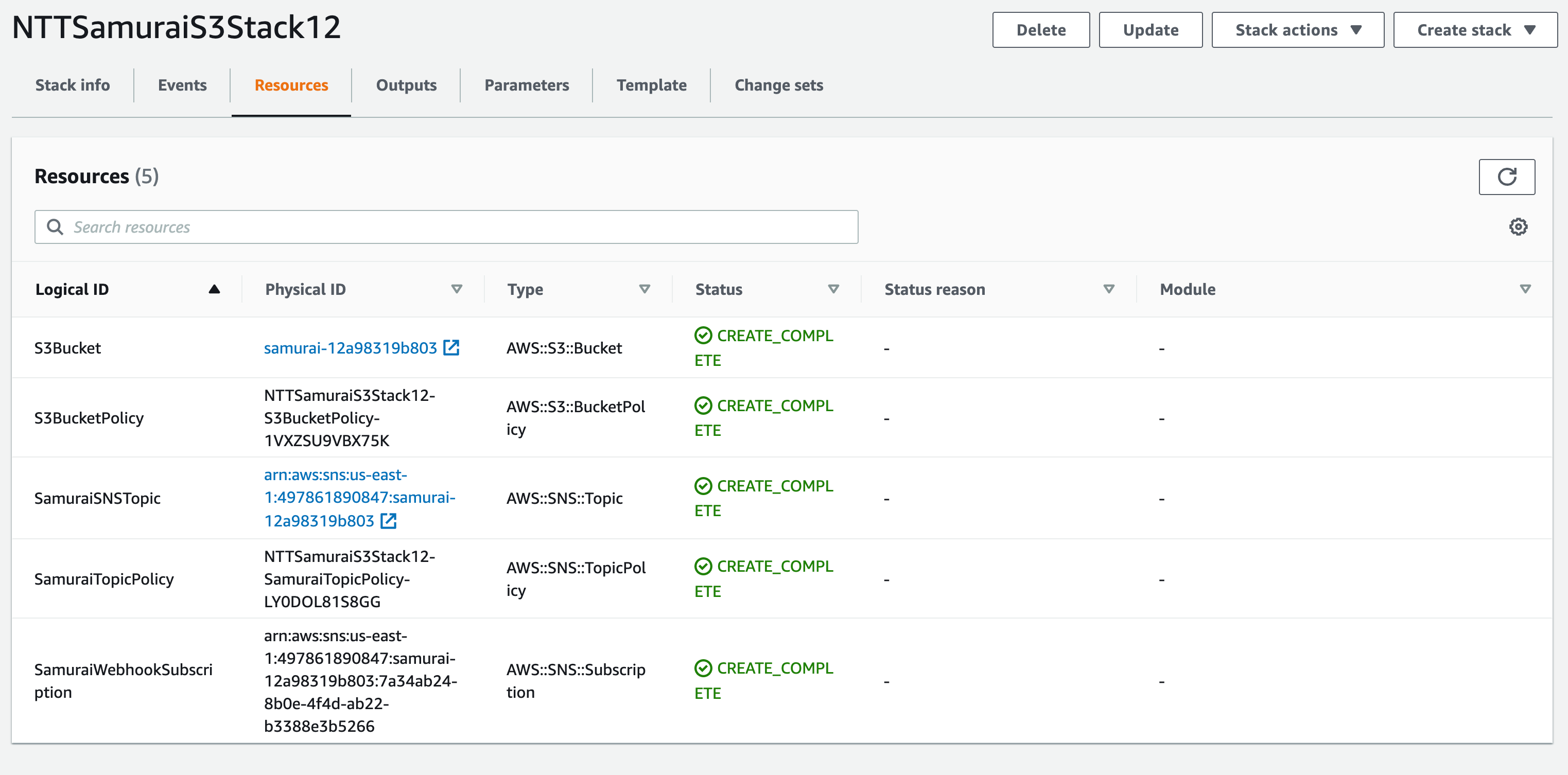Click the Physical ID column header
1568x775 pixels.
305,289
